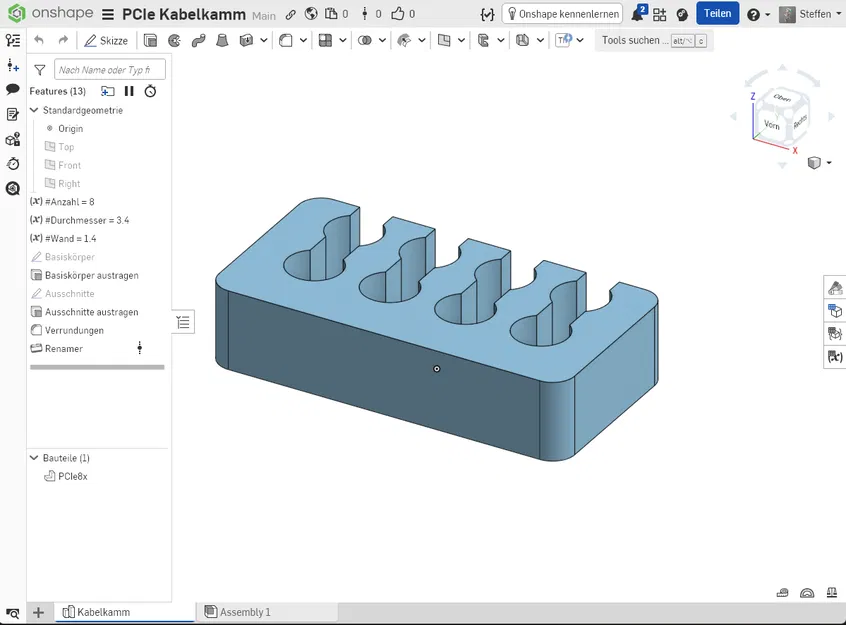Click the Skizze sketch tool button
This screenshot has height=625, width=846.
pyautogui.click(x=106, y=41)
